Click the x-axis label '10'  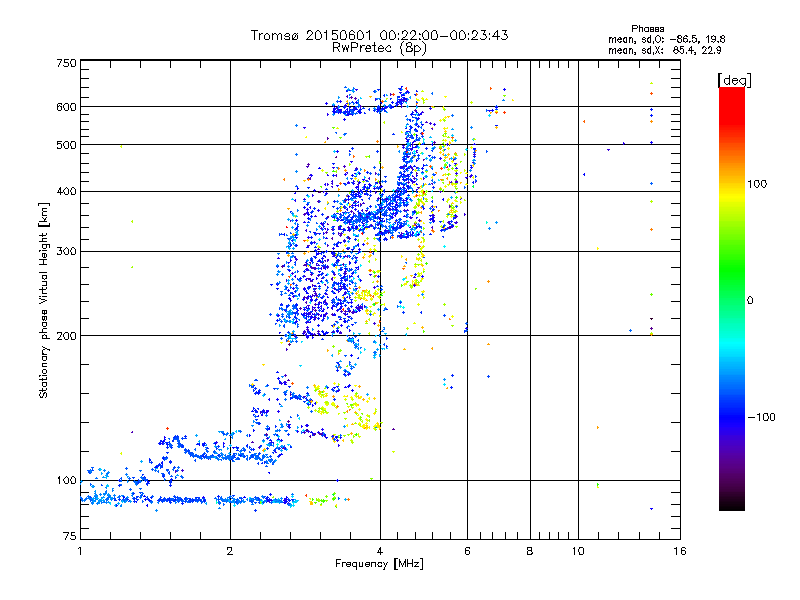pyautogui.click(x=578, y=551)
